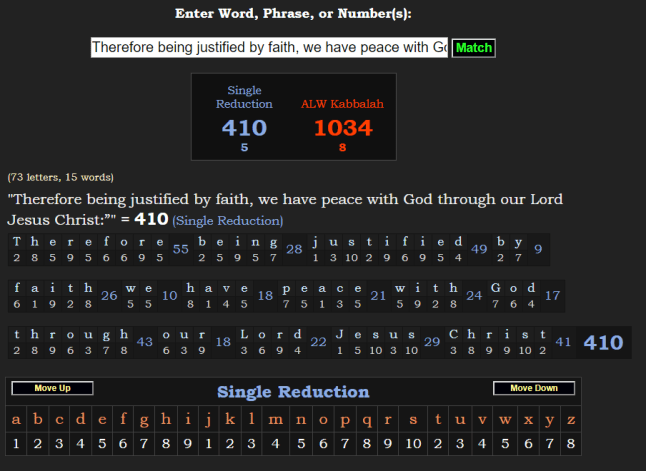Screen dimensions: 646x471
Task: Click the blue 410 result value
Action: click(x=244, y=127)
